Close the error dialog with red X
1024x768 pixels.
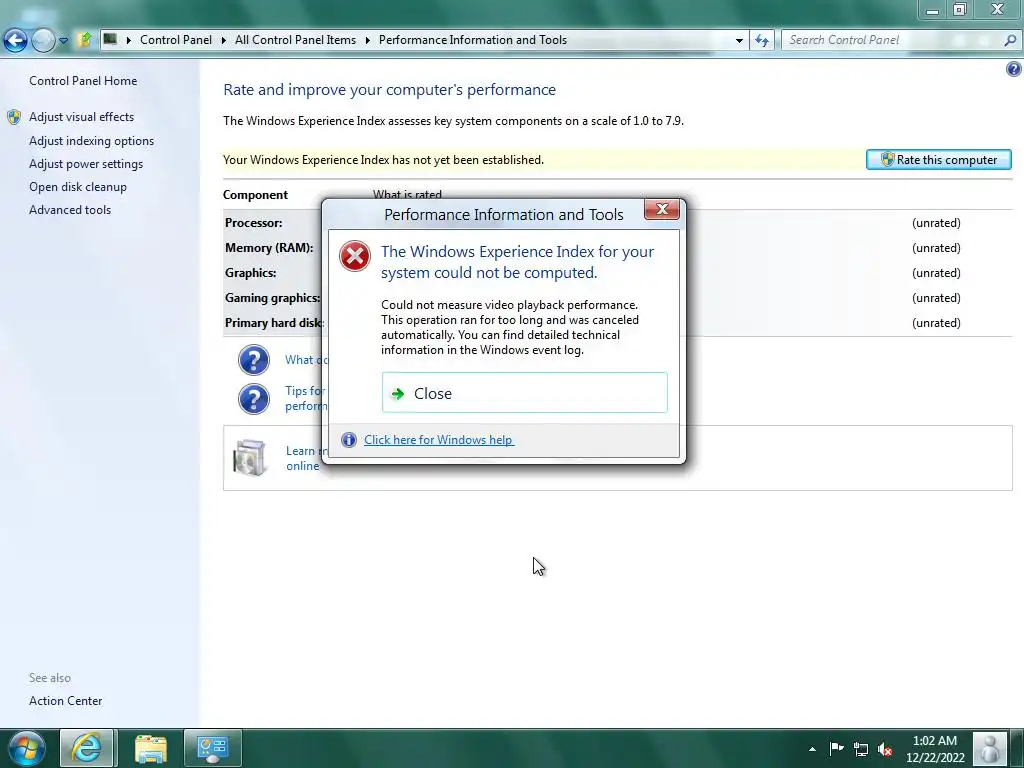[x=662, y=209]
